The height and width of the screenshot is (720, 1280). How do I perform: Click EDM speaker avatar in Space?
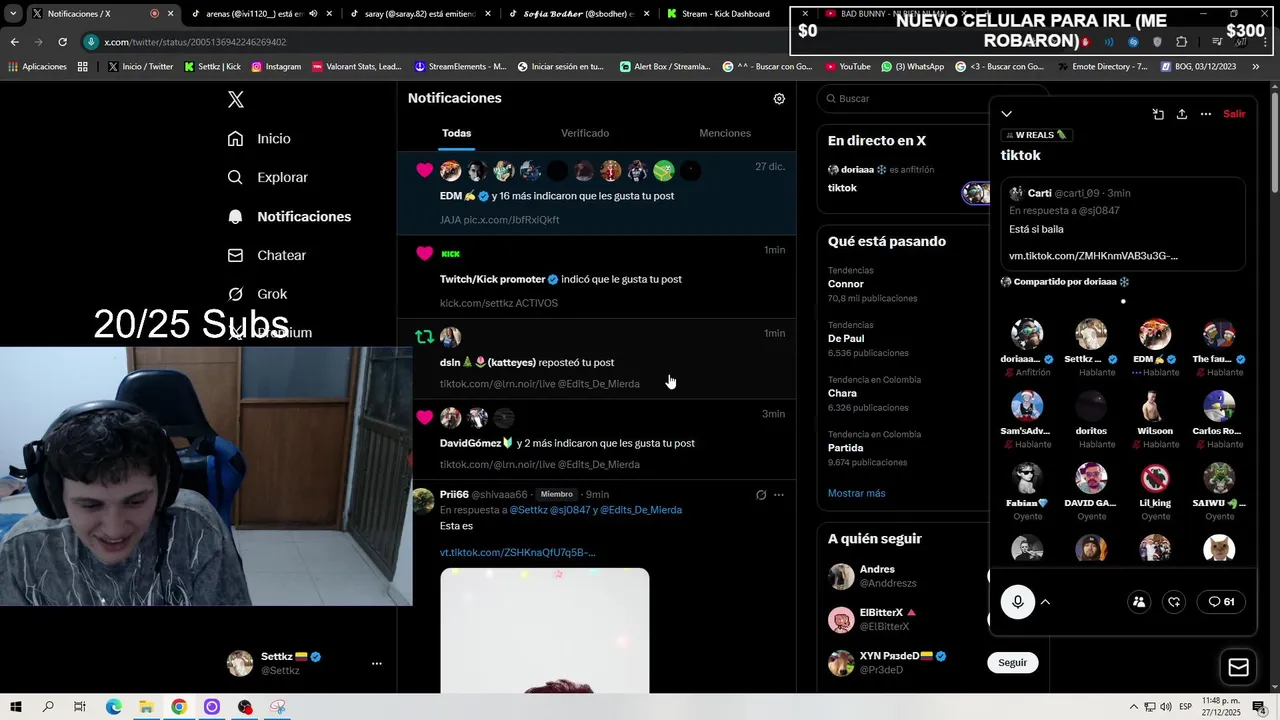[1155, 334]
